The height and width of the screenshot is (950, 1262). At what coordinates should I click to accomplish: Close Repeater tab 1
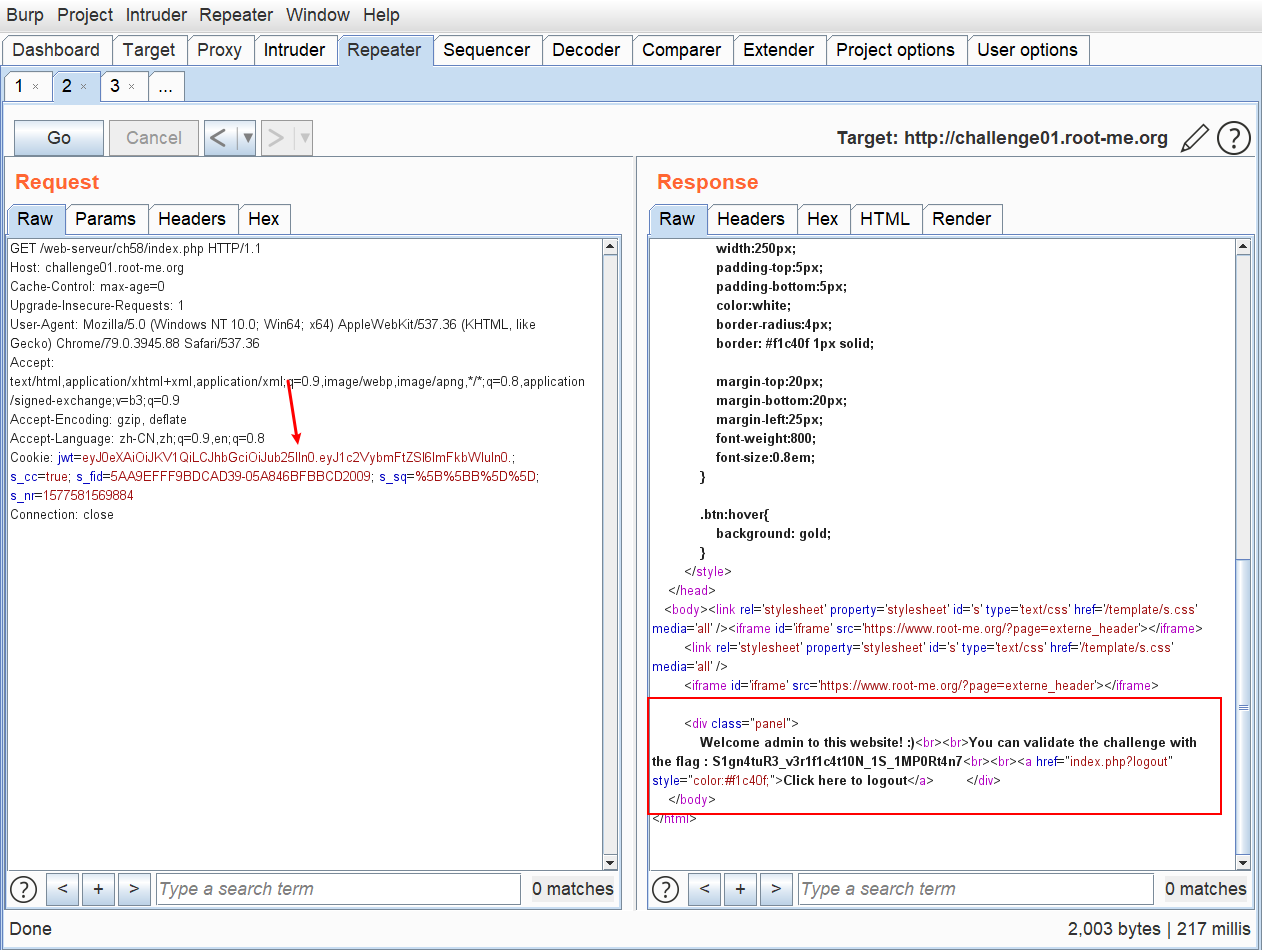point(36,87)
